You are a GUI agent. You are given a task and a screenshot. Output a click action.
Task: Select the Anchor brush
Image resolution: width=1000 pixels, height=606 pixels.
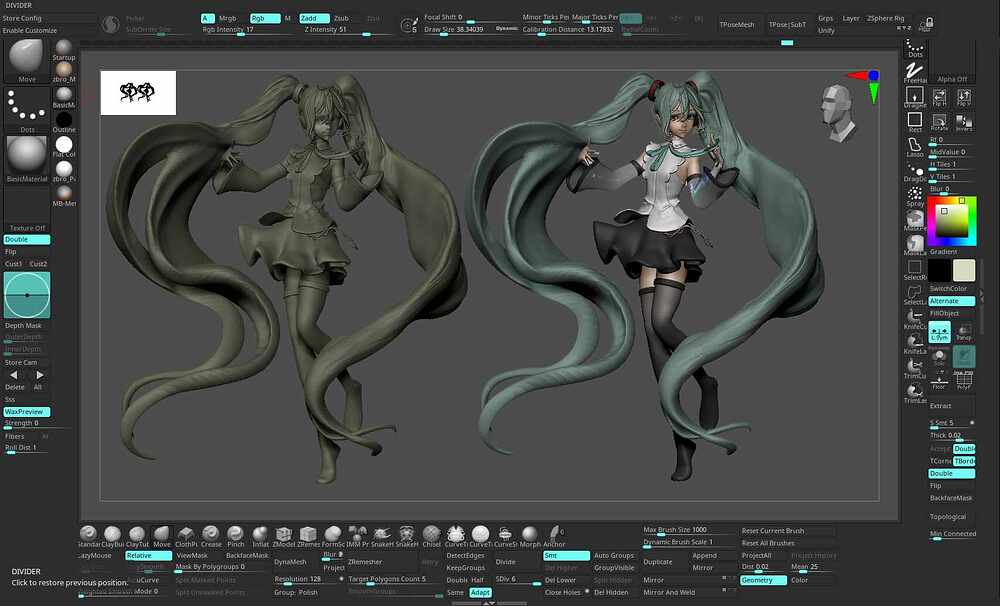554,536
